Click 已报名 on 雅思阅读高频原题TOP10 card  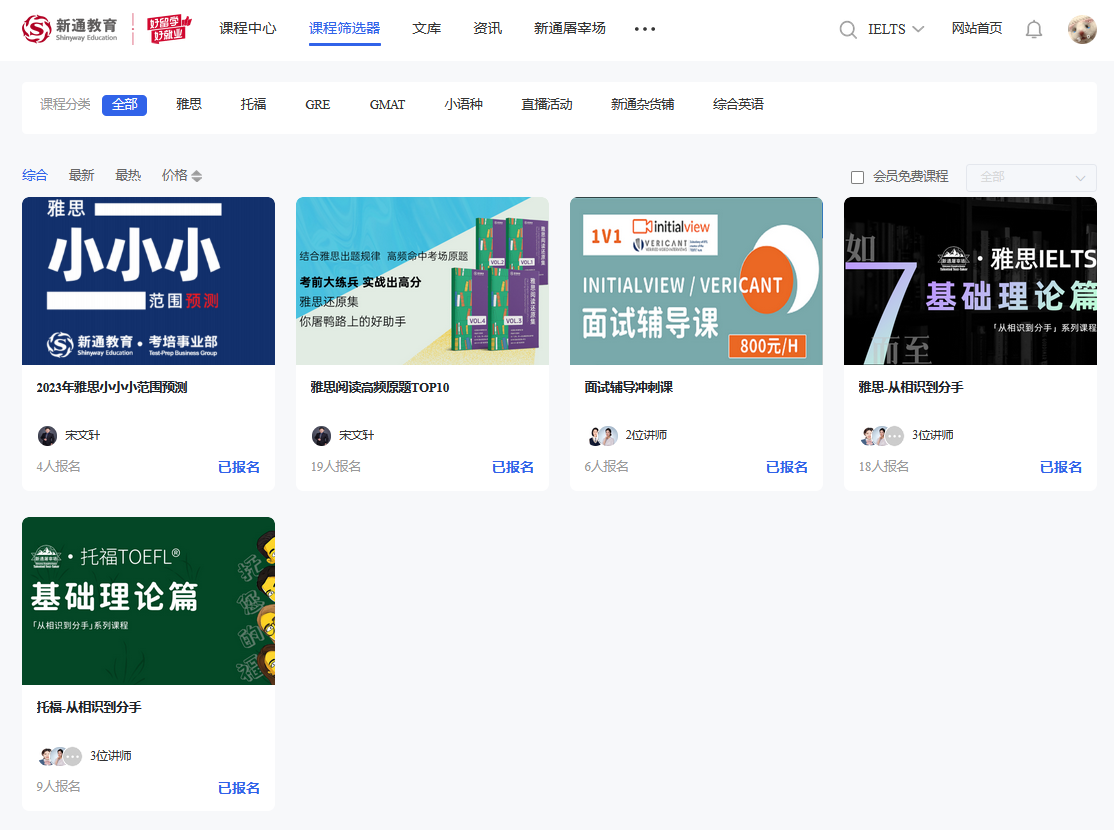513,467
